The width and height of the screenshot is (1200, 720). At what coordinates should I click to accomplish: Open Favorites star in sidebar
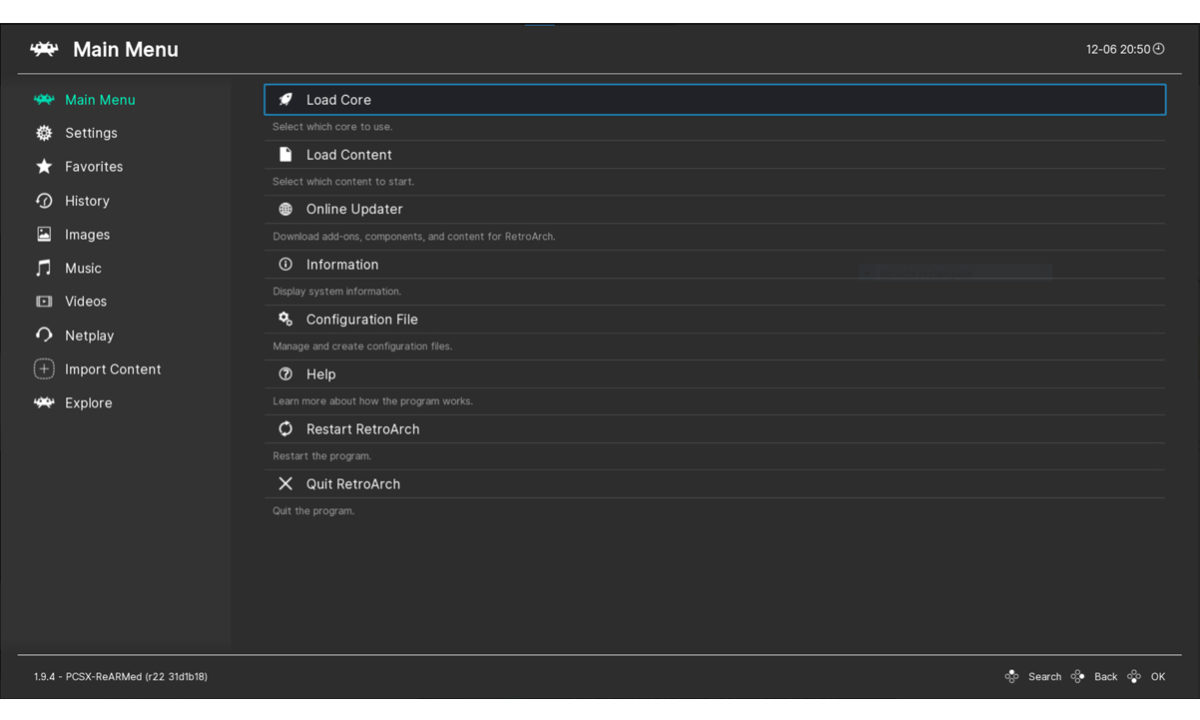click(x=44, y=167)
